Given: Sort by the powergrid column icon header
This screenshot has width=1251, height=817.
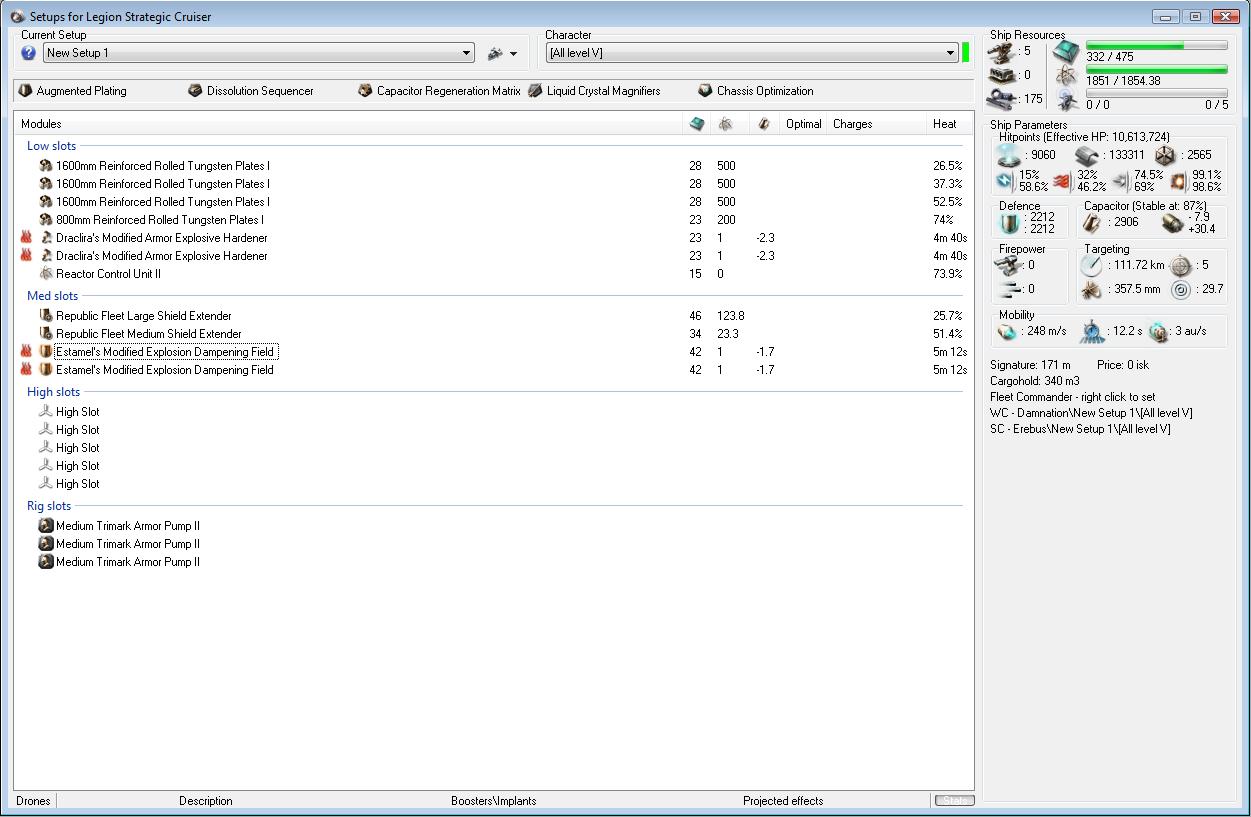Looking at the screenshot, I should 725,124.
